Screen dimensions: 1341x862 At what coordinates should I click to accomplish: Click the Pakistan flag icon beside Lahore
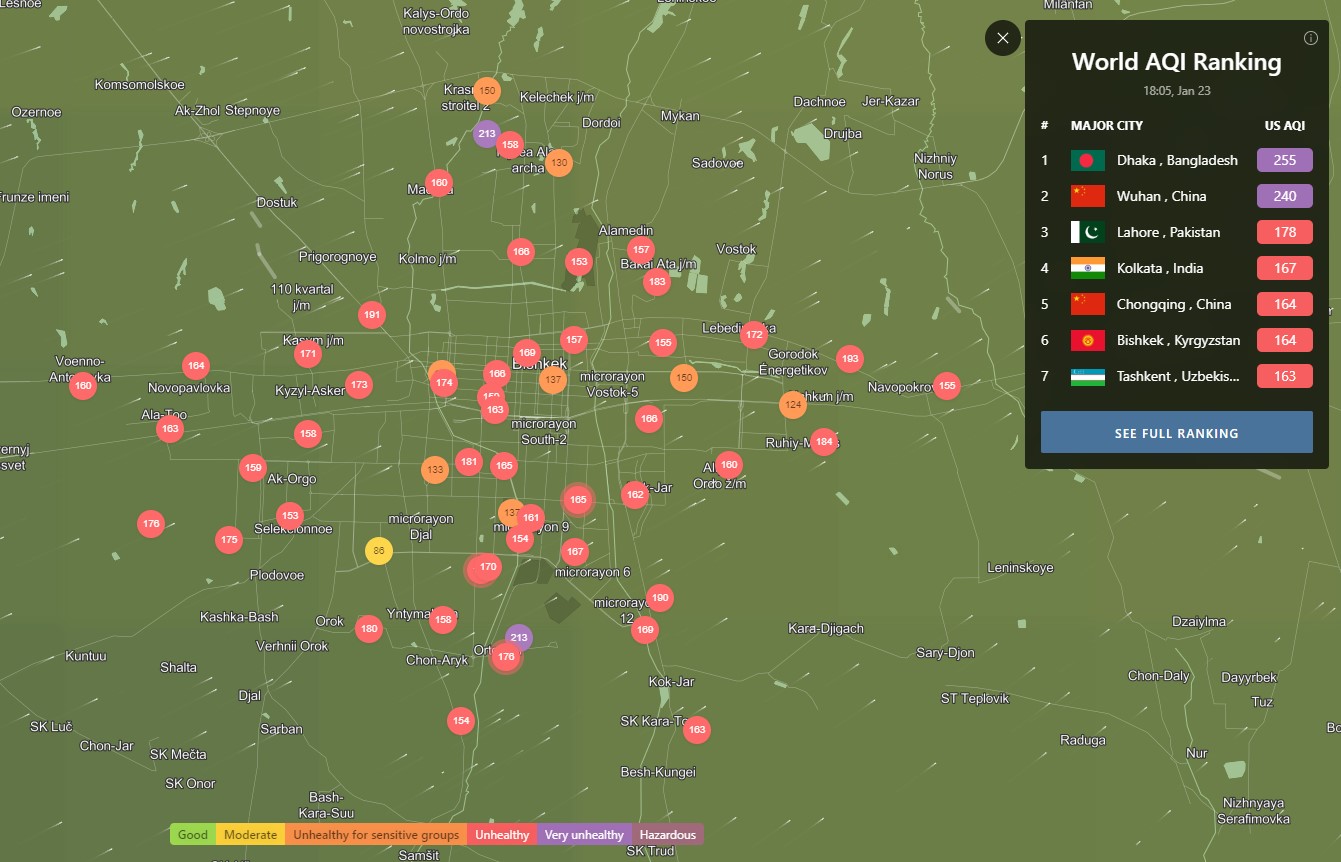[x=1087, y=232]
